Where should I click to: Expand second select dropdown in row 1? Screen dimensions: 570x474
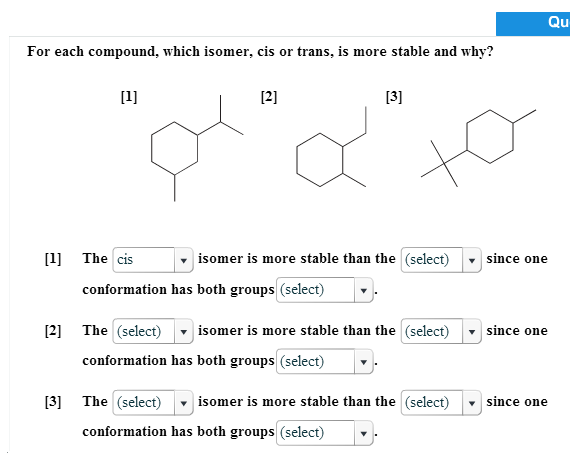point(441,260)
